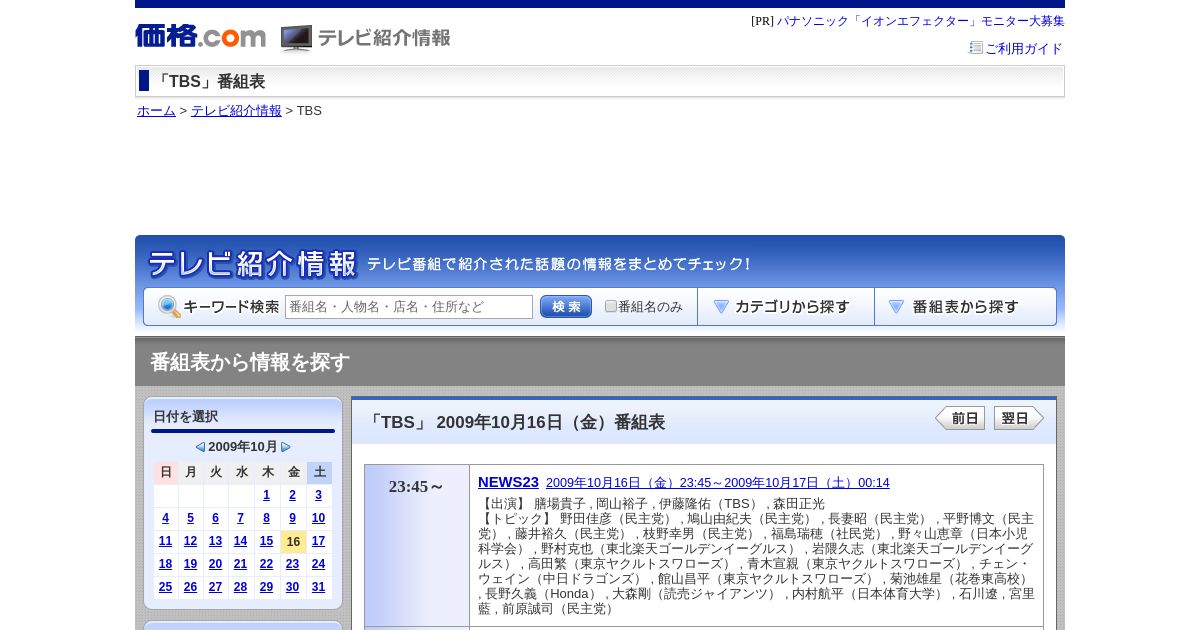Select highlighted October 16 in calendar
This screenshot has width=1200, height=630.
click(293, 541)
